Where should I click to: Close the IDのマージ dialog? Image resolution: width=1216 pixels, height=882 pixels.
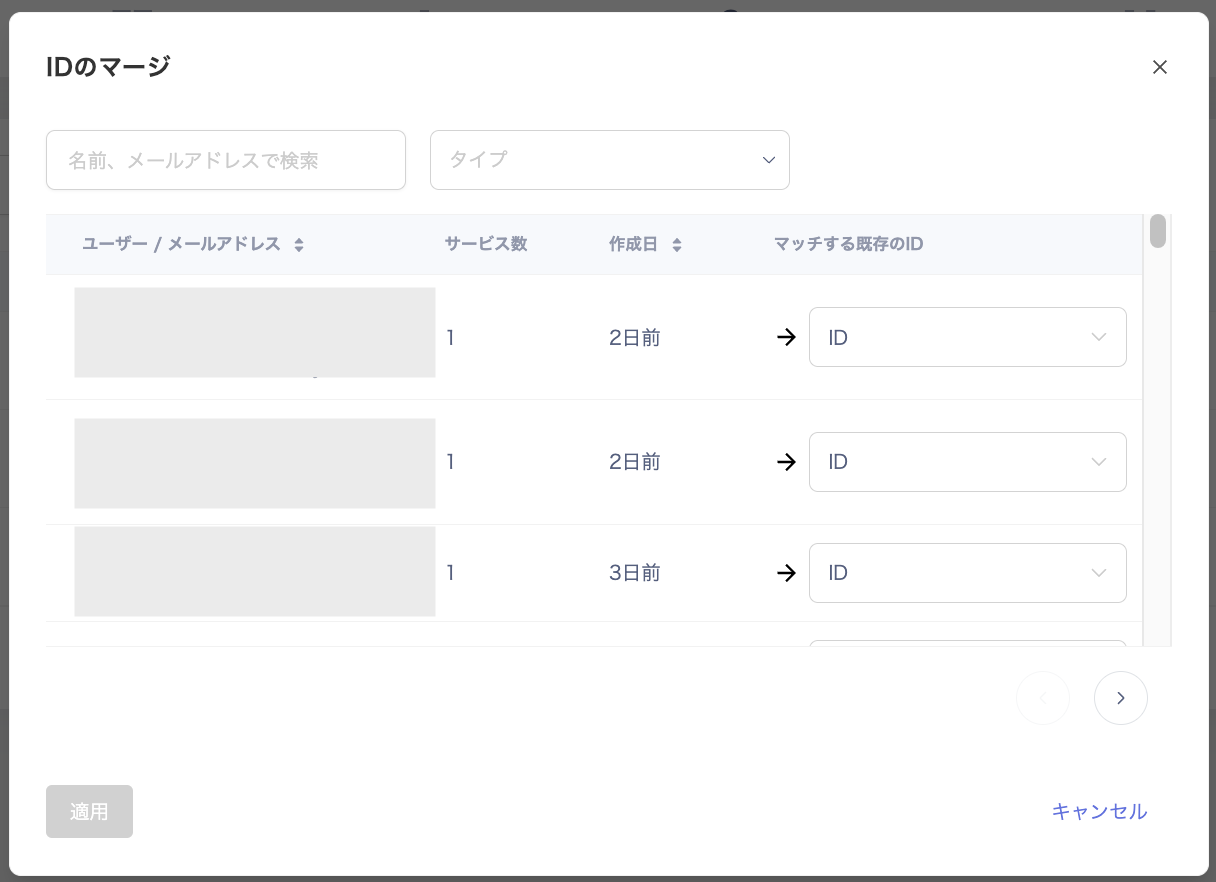pyautogui.click(x=1160, y=67)
